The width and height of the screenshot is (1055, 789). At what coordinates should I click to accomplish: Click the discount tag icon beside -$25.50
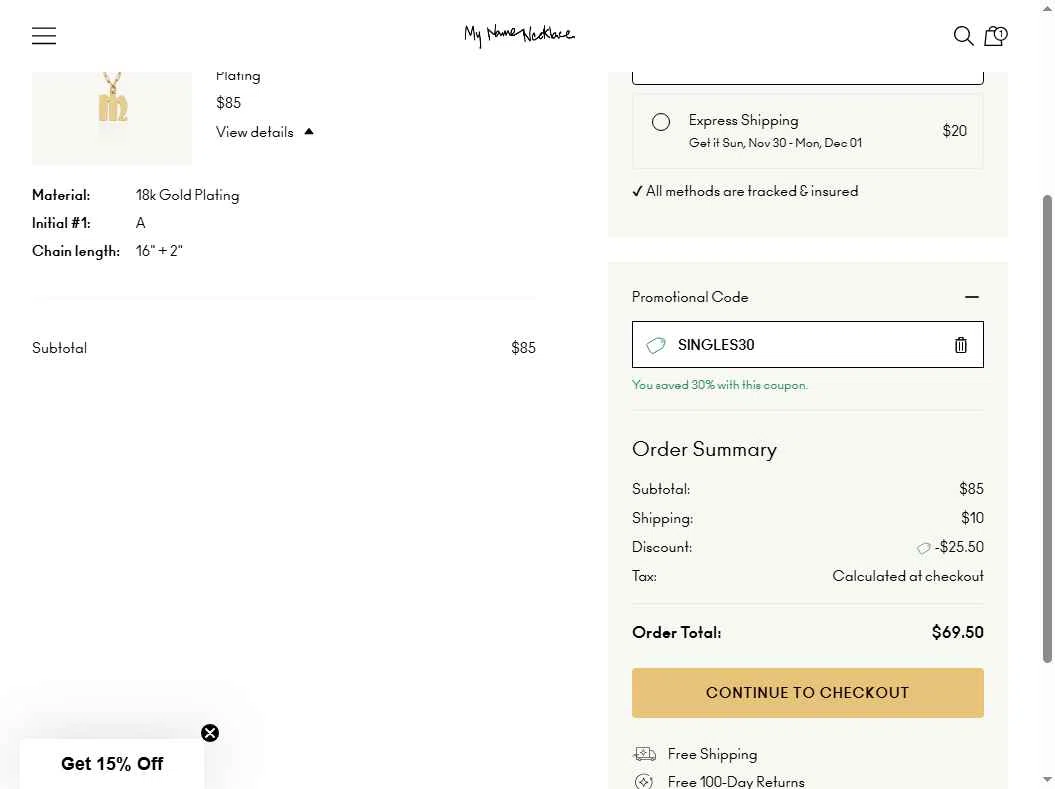click(923, 548)
